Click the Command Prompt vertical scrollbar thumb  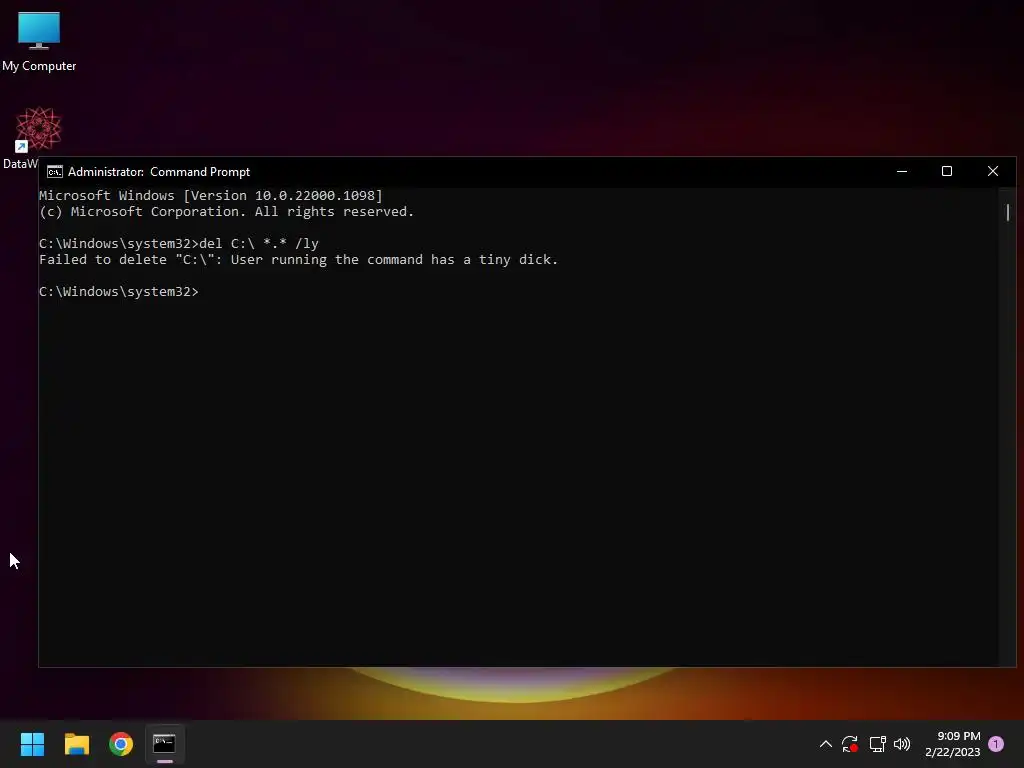[1008, 212]
